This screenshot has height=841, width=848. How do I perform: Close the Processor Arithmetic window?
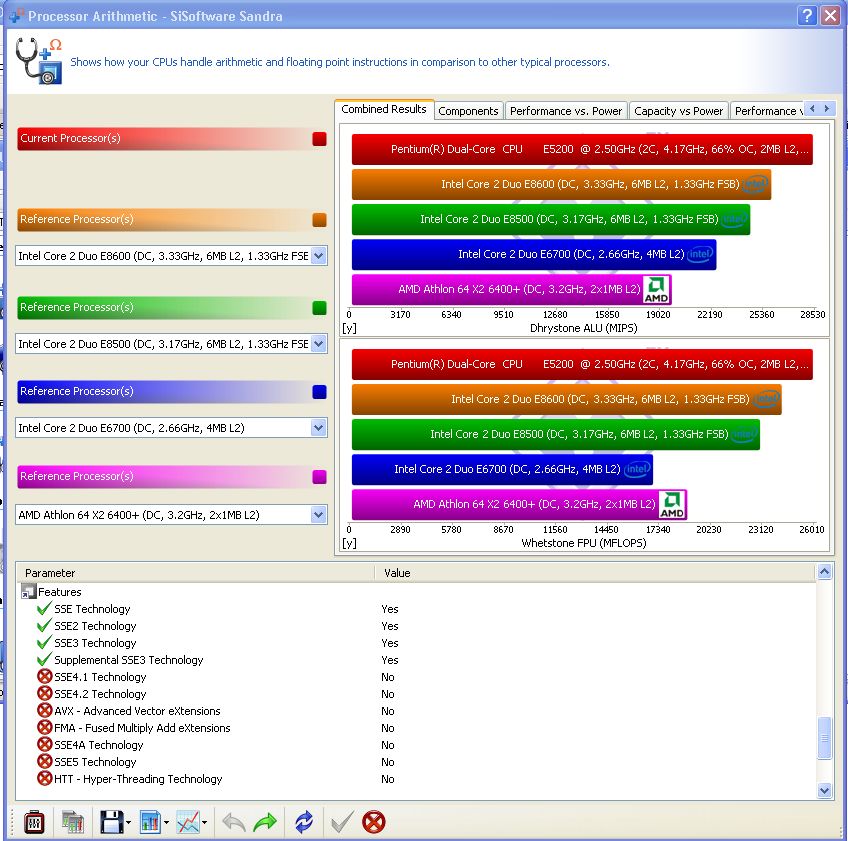(x=830, y=15)
